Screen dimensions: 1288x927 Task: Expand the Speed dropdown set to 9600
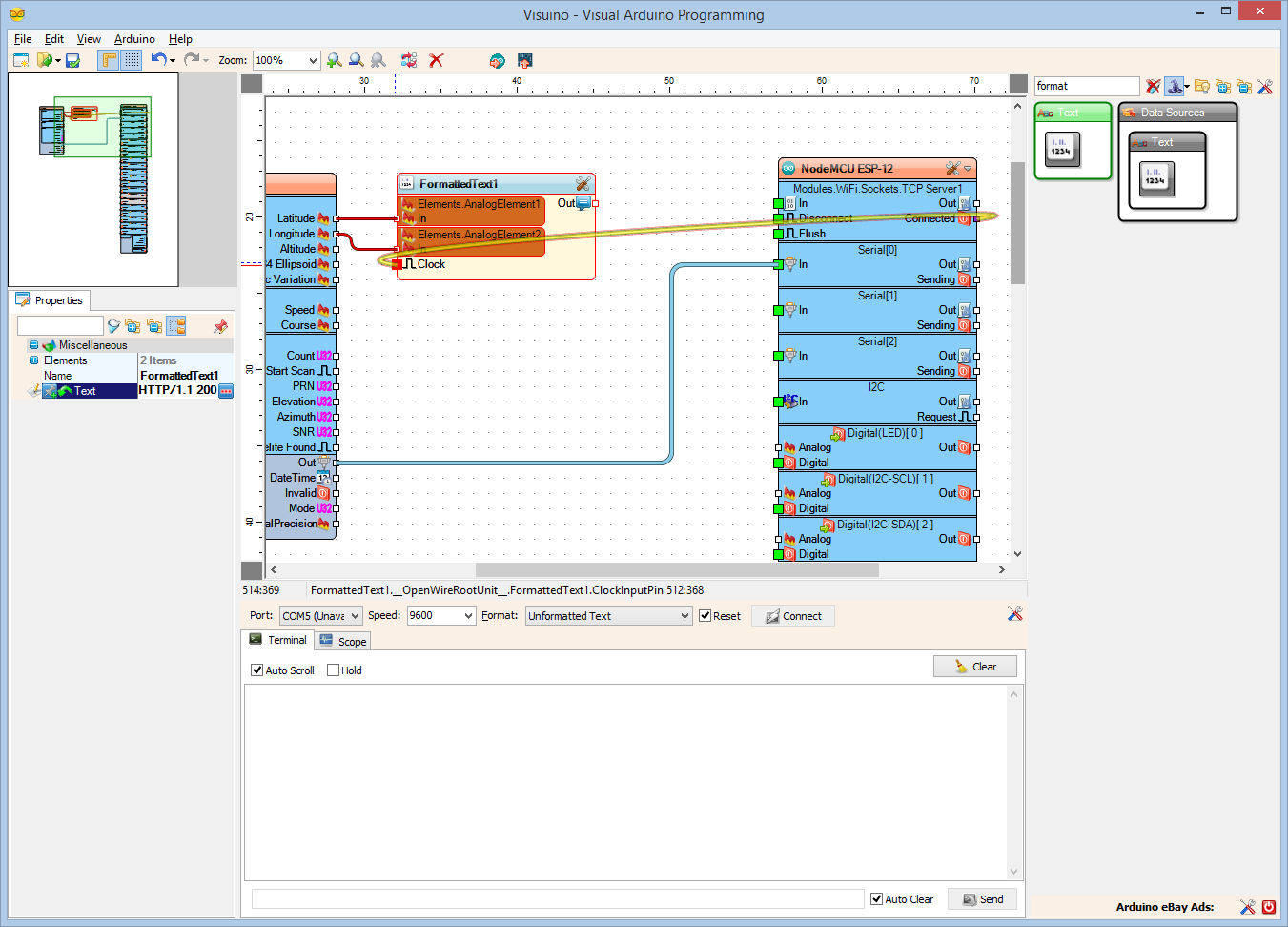tap(441, 615)
